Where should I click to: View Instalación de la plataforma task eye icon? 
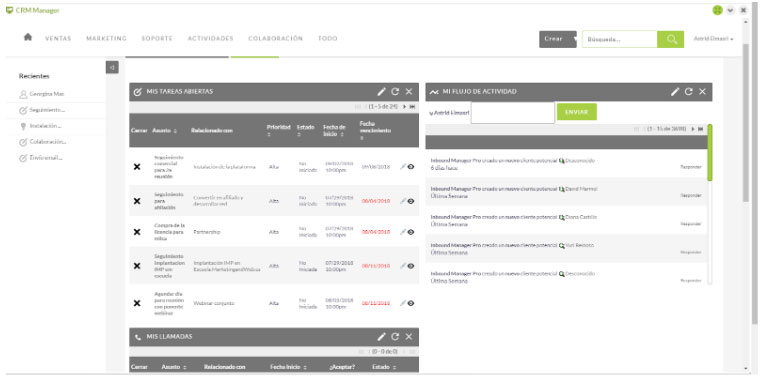click(411, 167)
